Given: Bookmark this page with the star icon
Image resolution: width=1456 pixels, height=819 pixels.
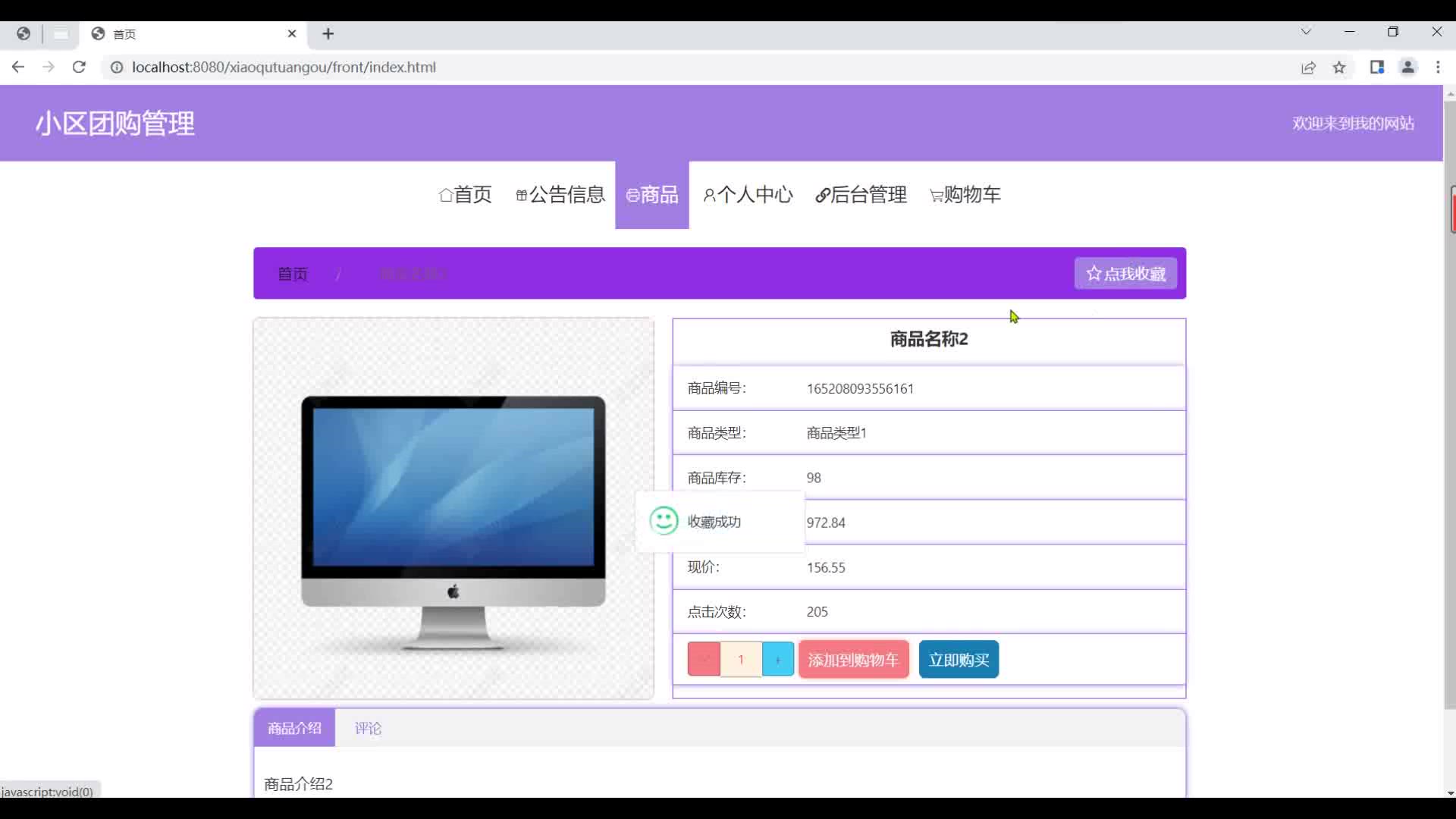Looking at the screenshot, I should click(1339, 67).
